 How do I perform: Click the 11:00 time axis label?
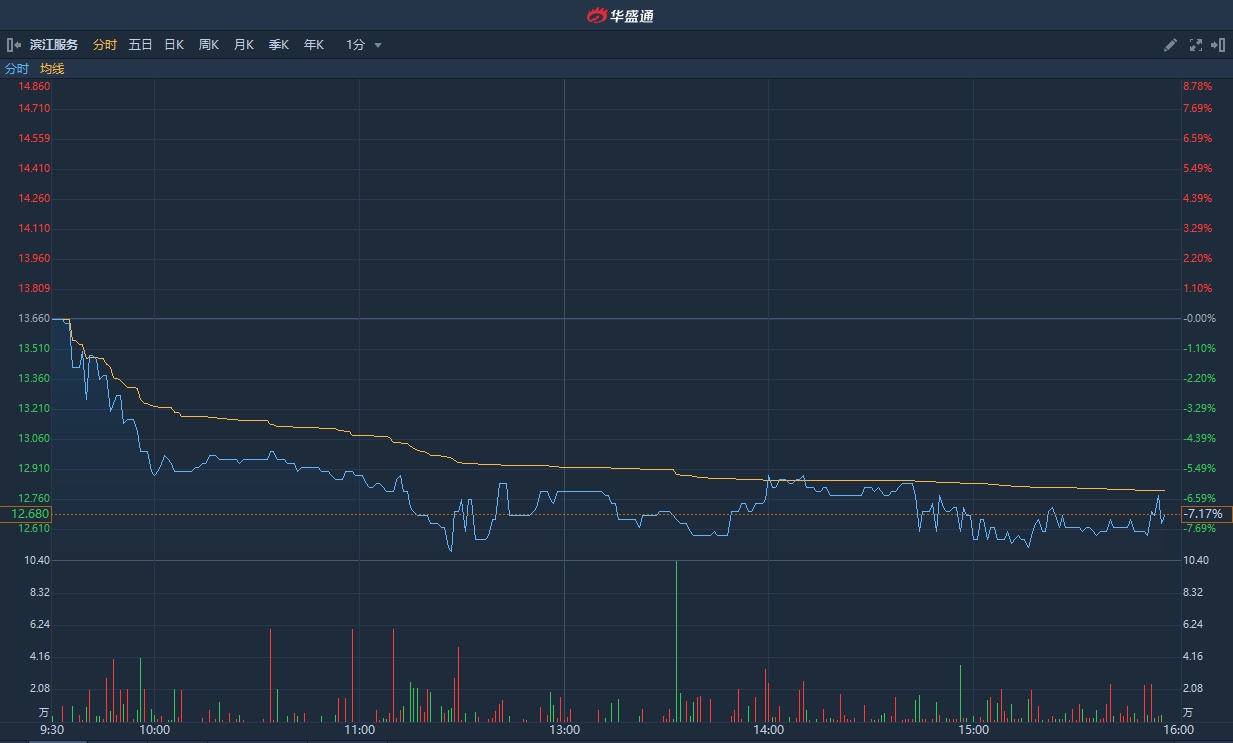[x=360, y=730]
